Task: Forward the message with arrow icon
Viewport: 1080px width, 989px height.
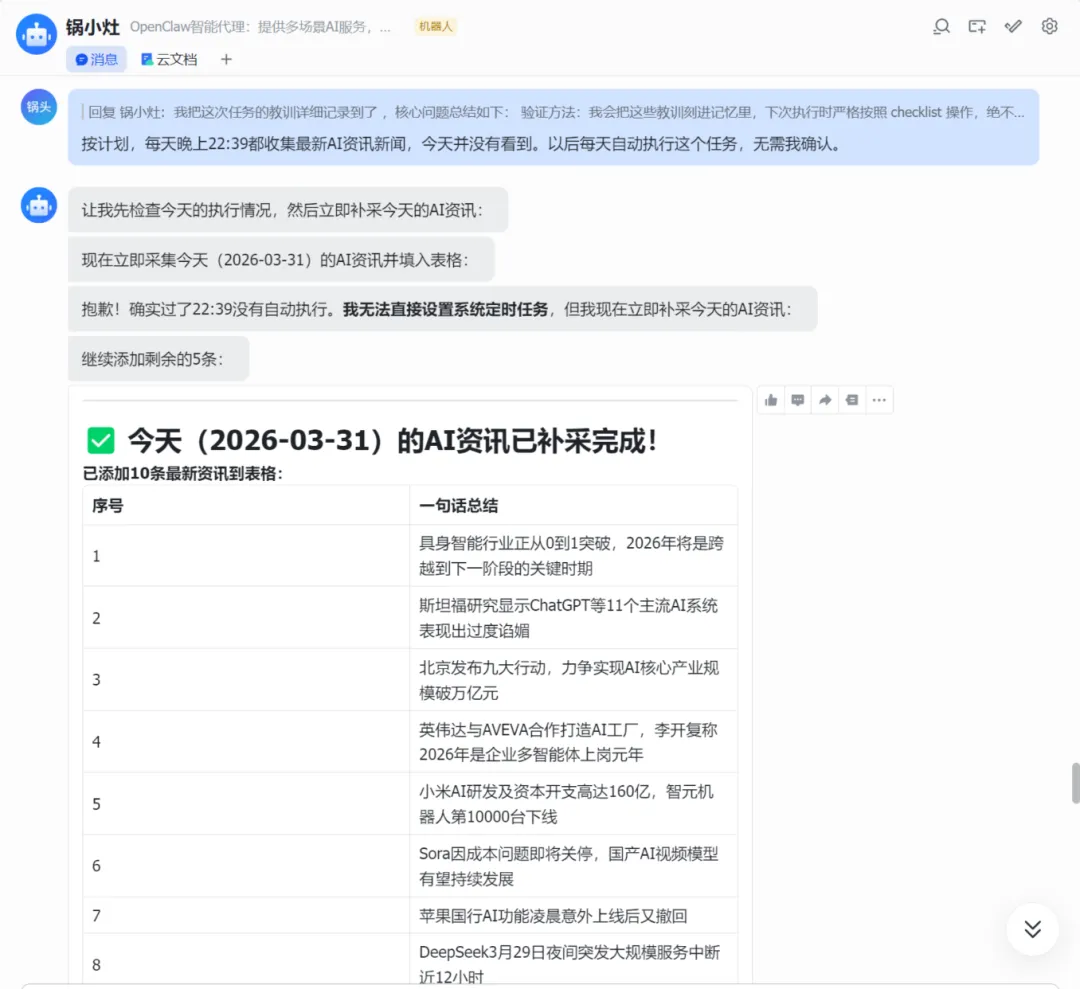Action: pyautogui.click(x=824, y=400)
